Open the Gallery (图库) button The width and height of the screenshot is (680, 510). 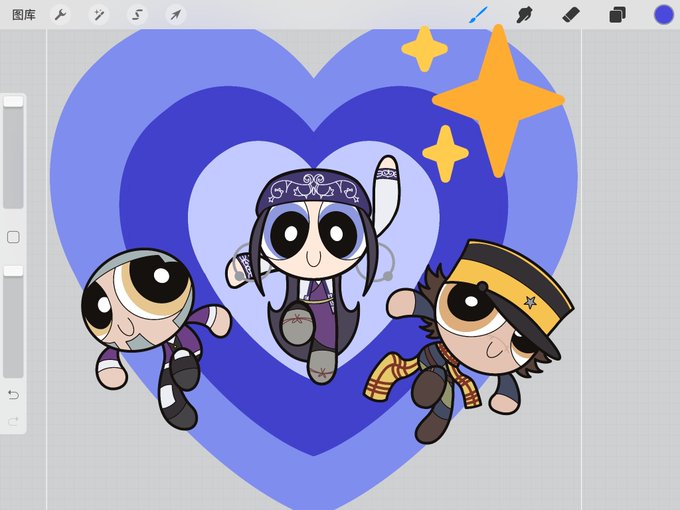coord(23,15)
